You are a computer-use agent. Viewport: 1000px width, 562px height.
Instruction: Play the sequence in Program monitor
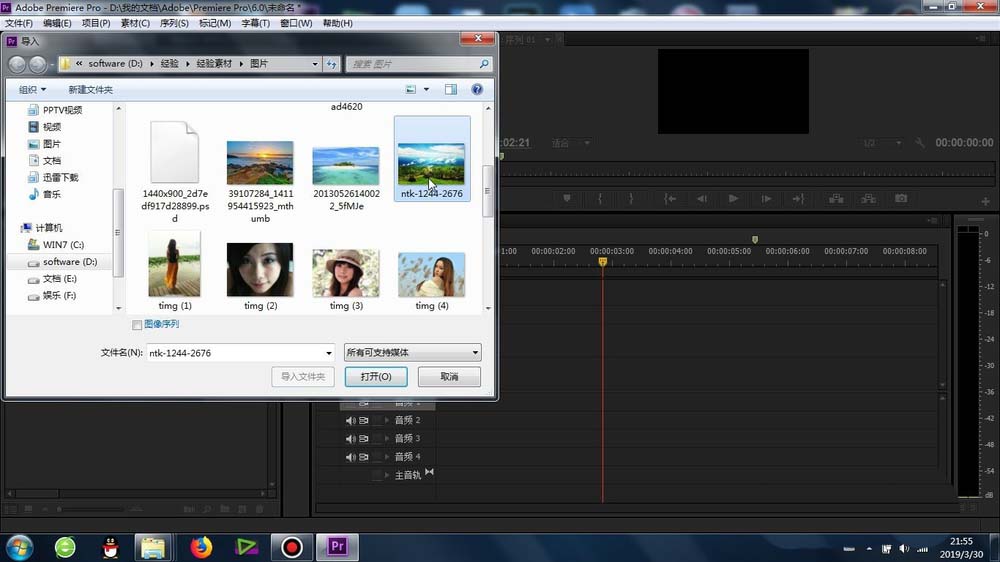733,198
